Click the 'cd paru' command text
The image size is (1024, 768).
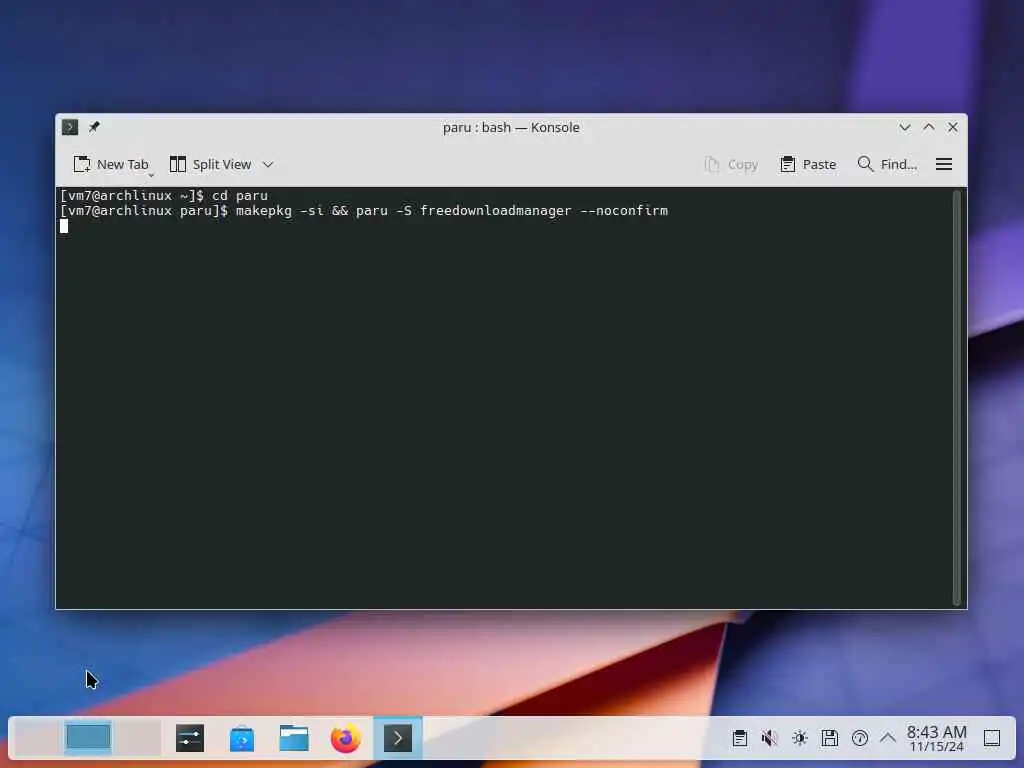(x=240, y=195)
